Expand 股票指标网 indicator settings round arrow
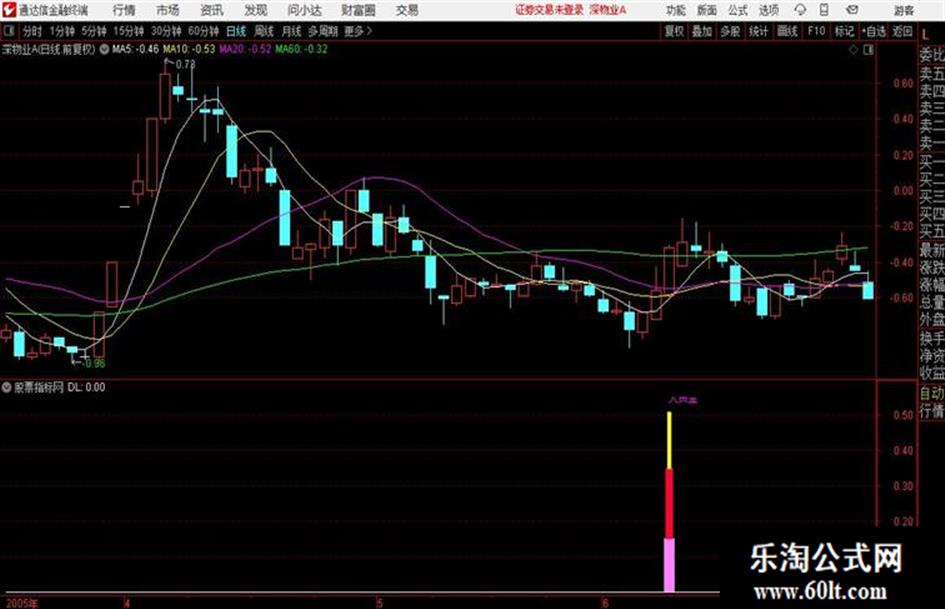Screen dimensions: 945x609 [7, 387]
